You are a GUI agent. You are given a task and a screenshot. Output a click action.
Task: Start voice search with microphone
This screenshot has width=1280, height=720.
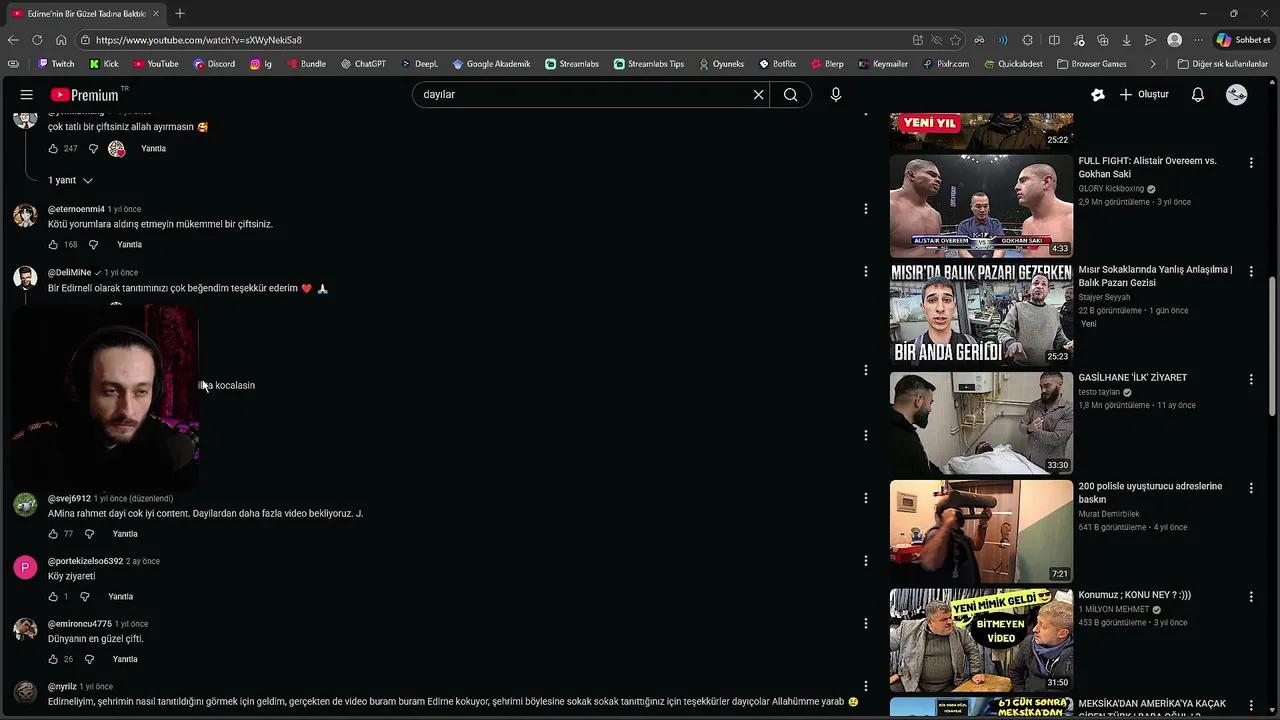click(836, 95)
